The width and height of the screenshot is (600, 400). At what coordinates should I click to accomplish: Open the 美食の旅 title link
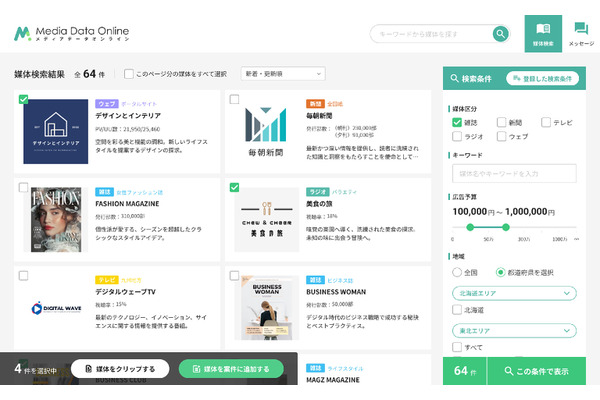click(x=319, y=204)
